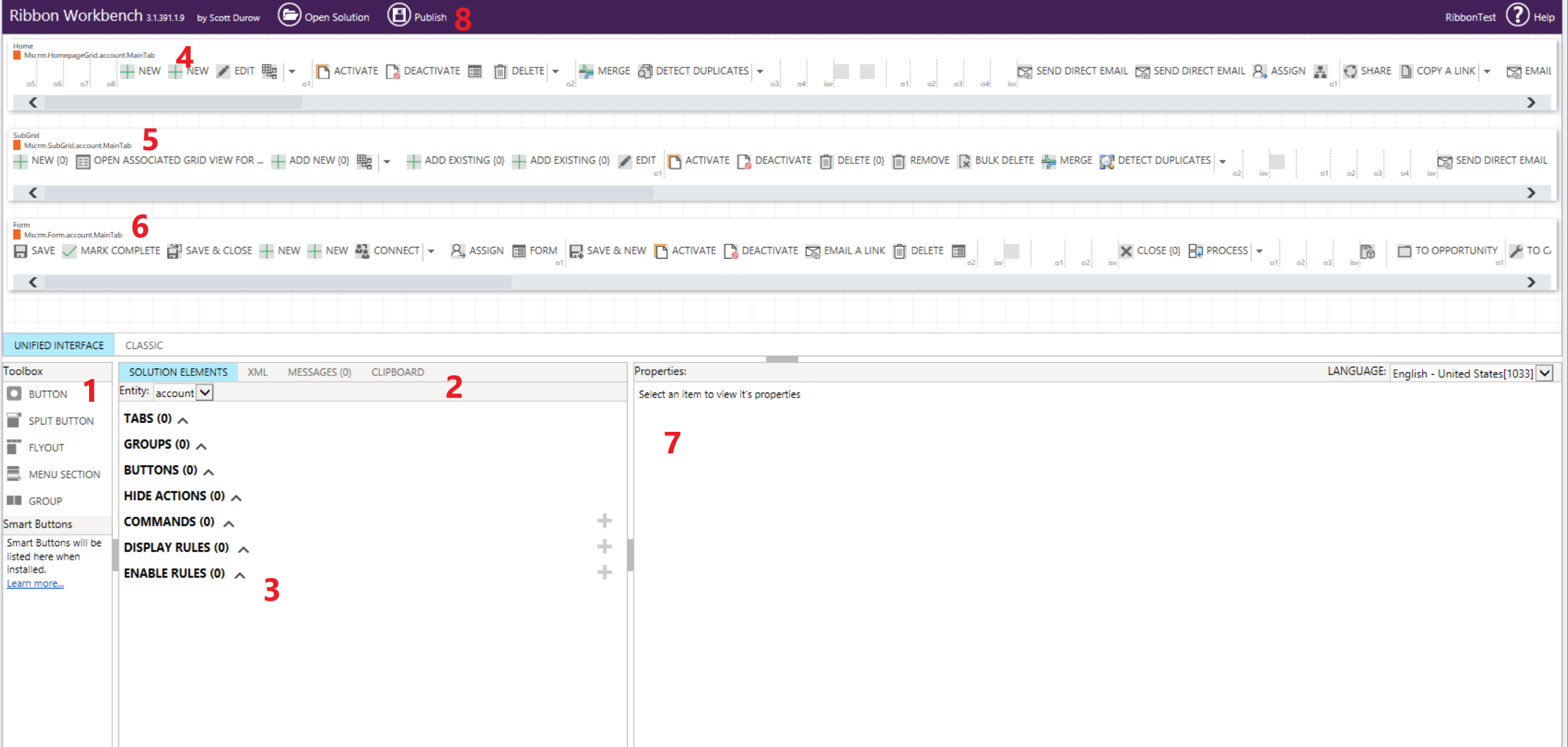This screenshot has height=747, width=1568.
Task: Click Email a Link in Form ribbon
Action: [845, 251]
